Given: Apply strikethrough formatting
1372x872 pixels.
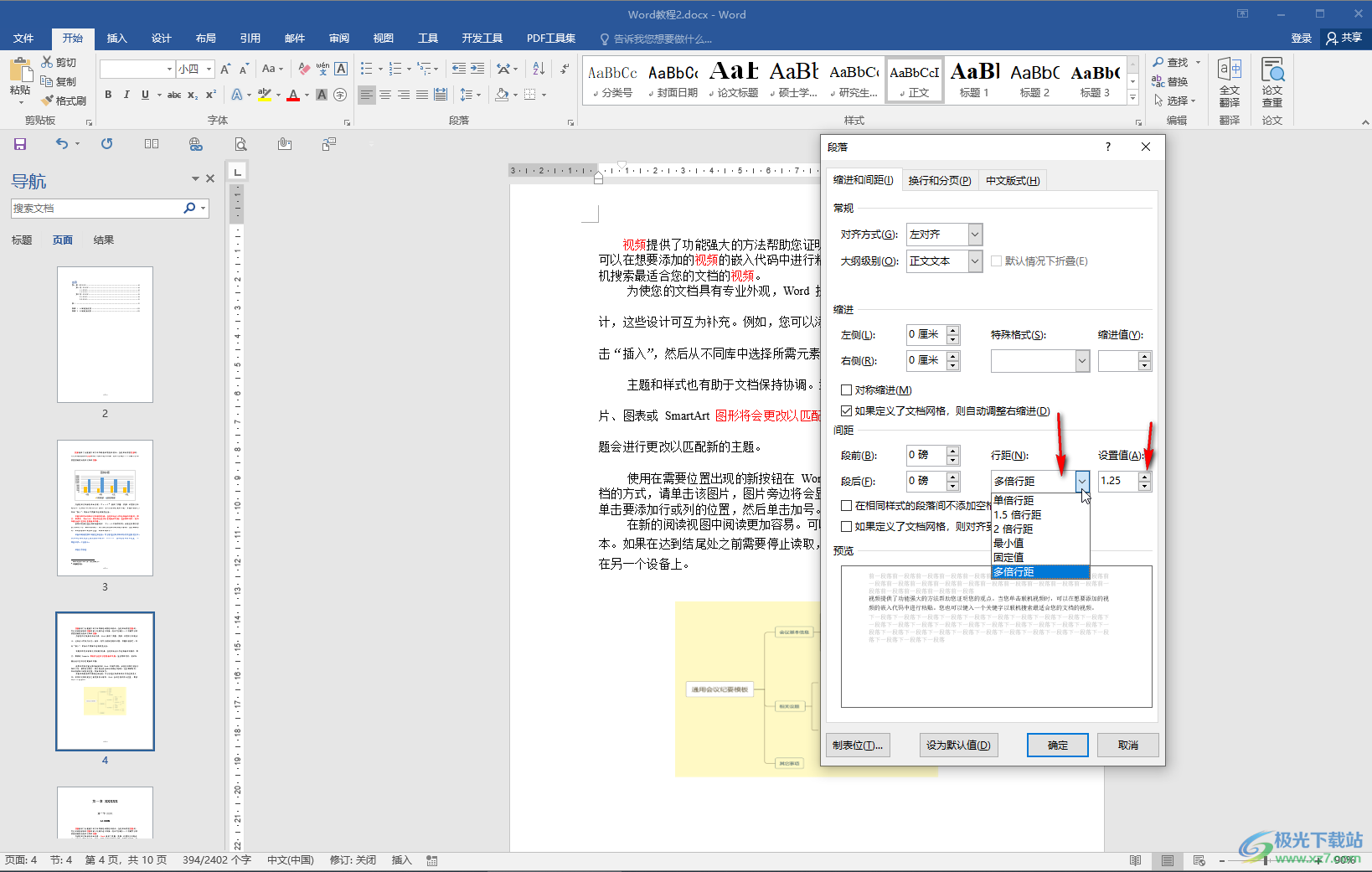Looking at the screenshot, I should pos(174,95).
